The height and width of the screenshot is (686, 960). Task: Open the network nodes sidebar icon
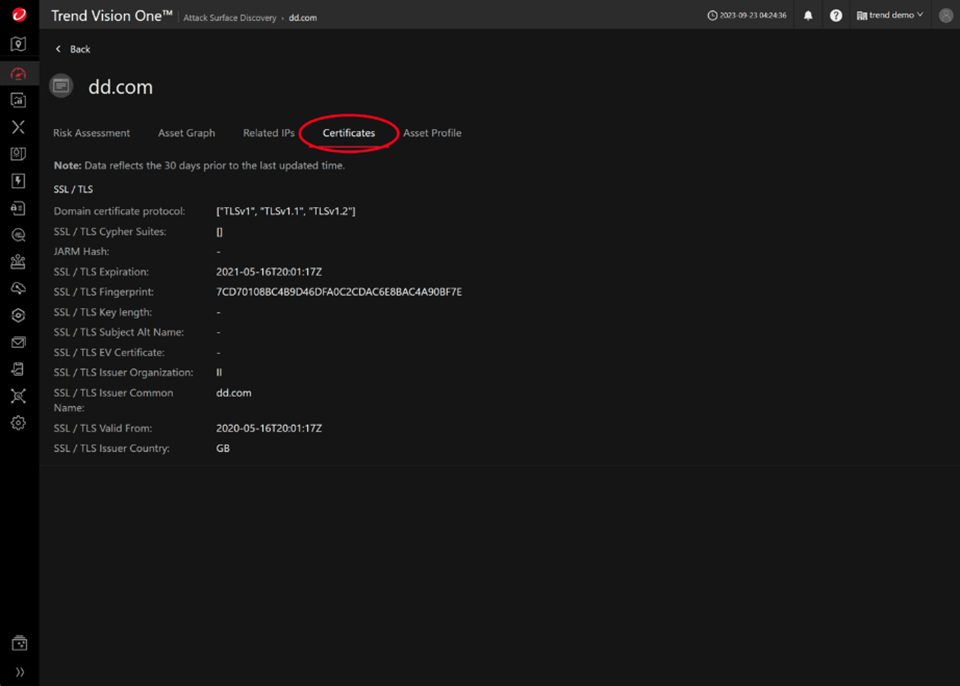(x=18, y=396)
